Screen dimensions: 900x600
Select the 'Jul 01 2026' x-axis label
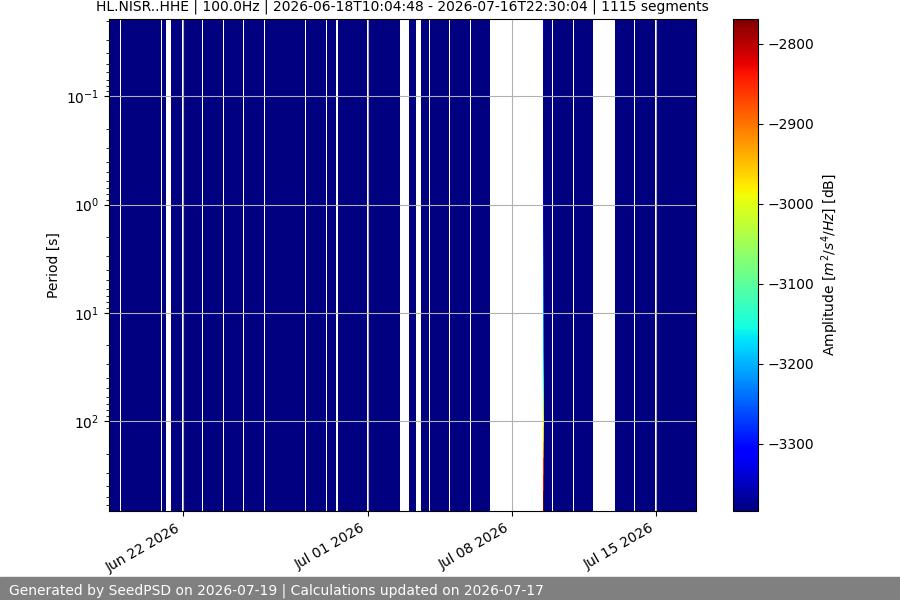(x=329, y=547)
